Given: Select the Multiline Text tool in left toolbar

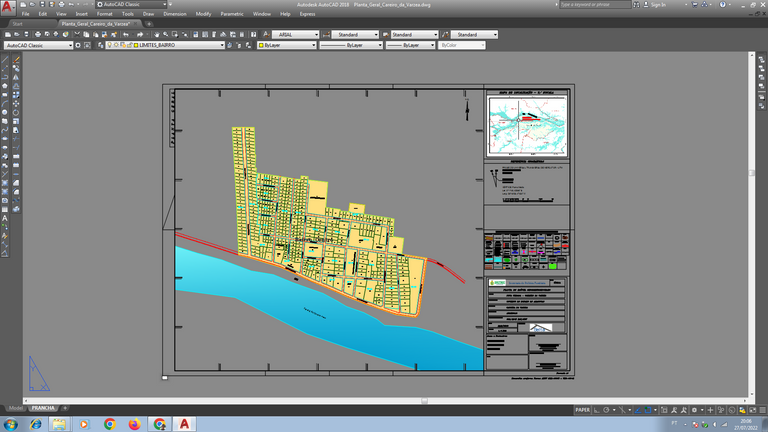Looking at the screenshot, I should [x=5, y=217].
